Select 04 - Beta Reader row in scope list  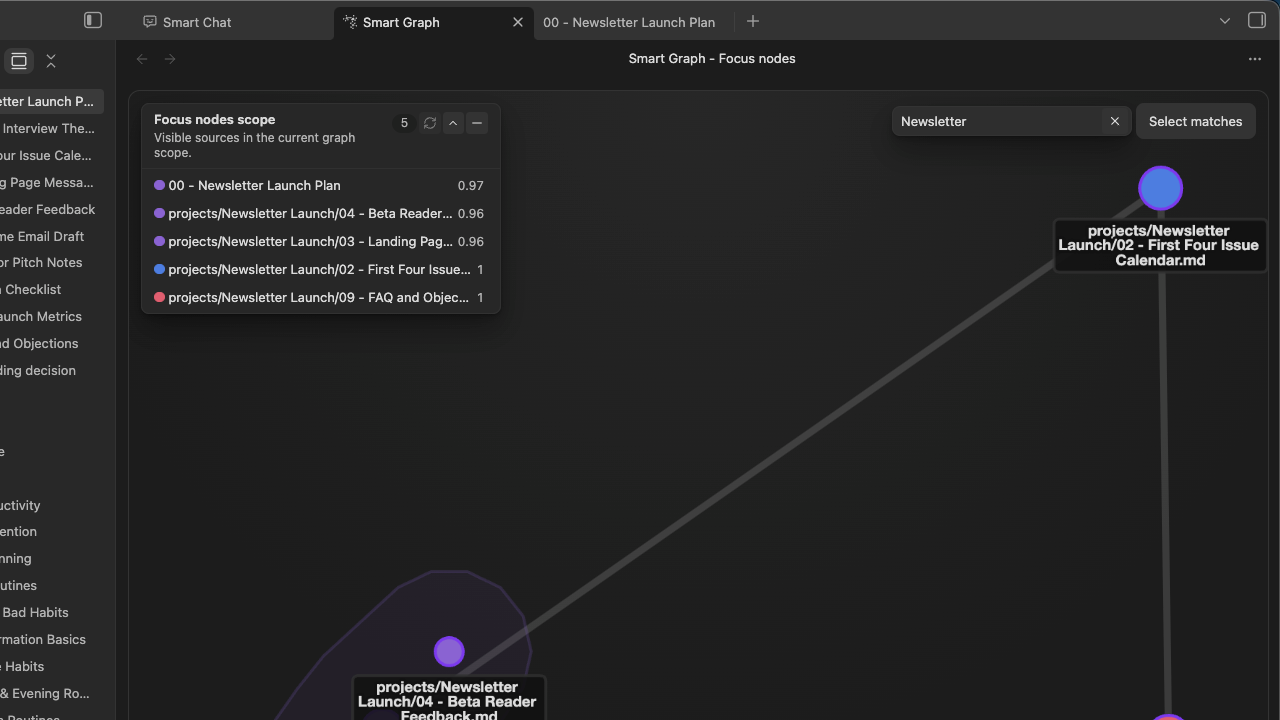[x=320, y=214]
